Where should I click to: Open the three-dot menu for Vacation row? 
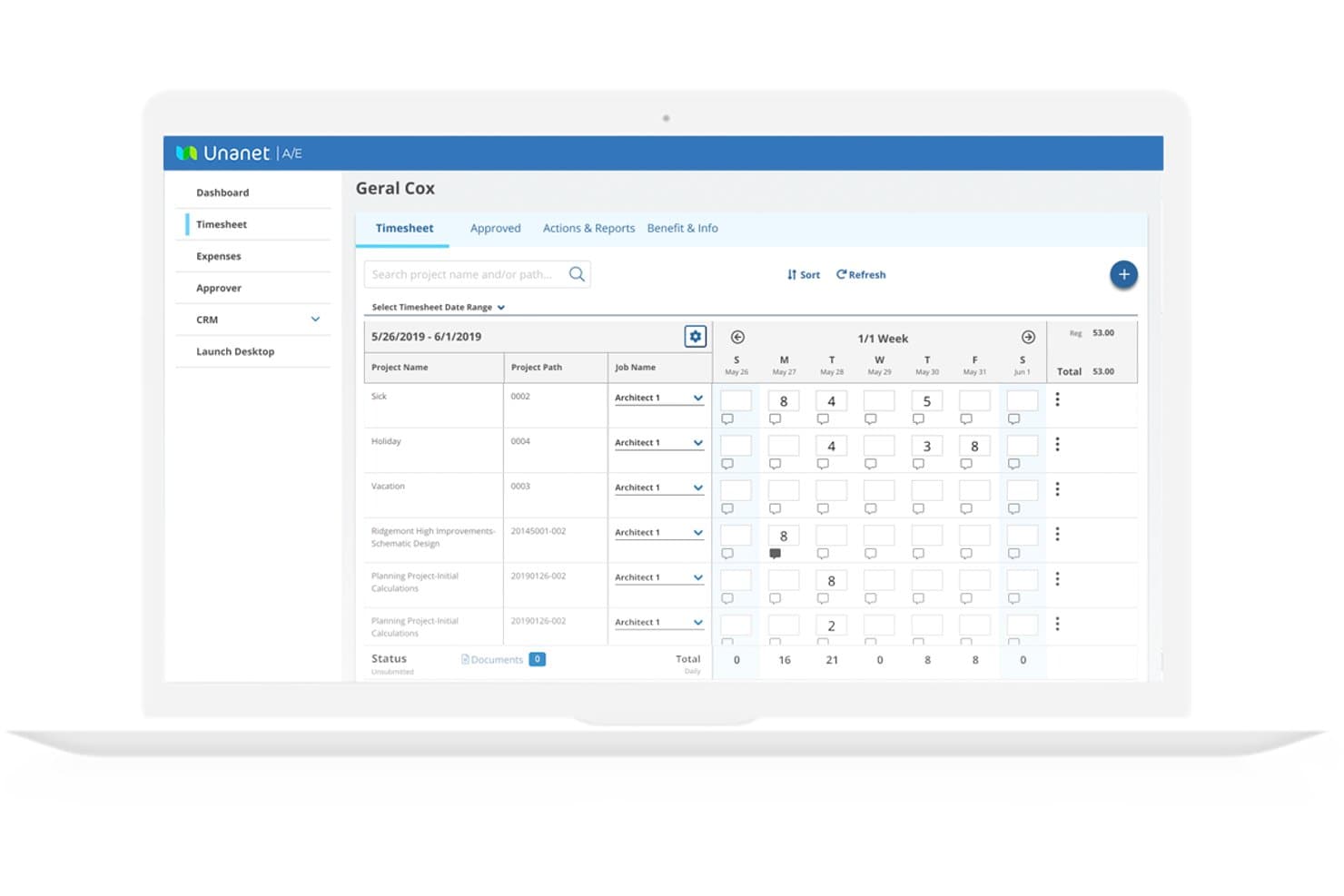[1057, 489]
